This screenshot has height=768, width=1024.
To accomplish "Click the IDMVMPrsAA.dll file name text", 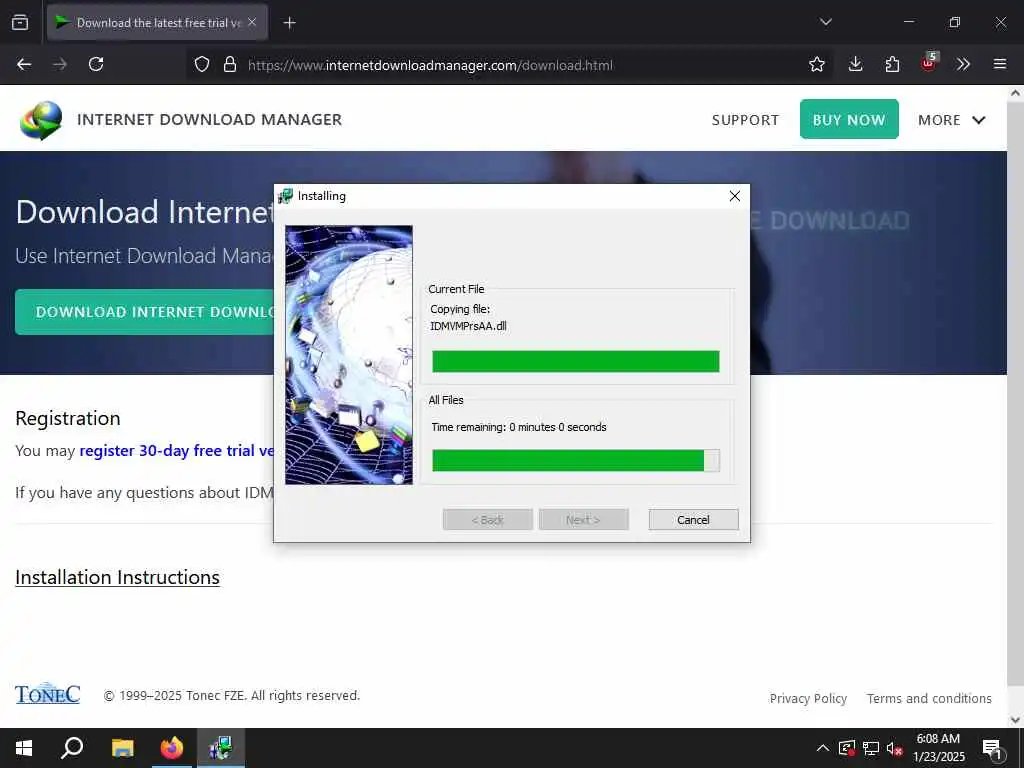I will point(468,326).
